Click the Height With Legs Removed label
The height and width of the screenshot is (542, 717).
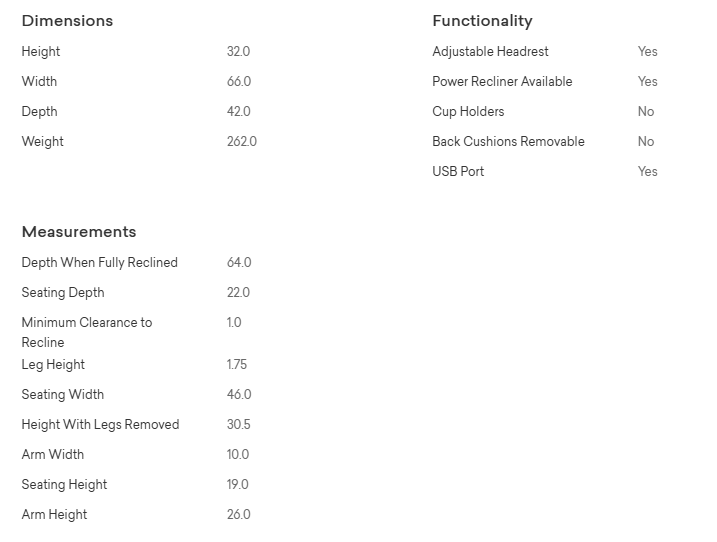tap(101, 425)
